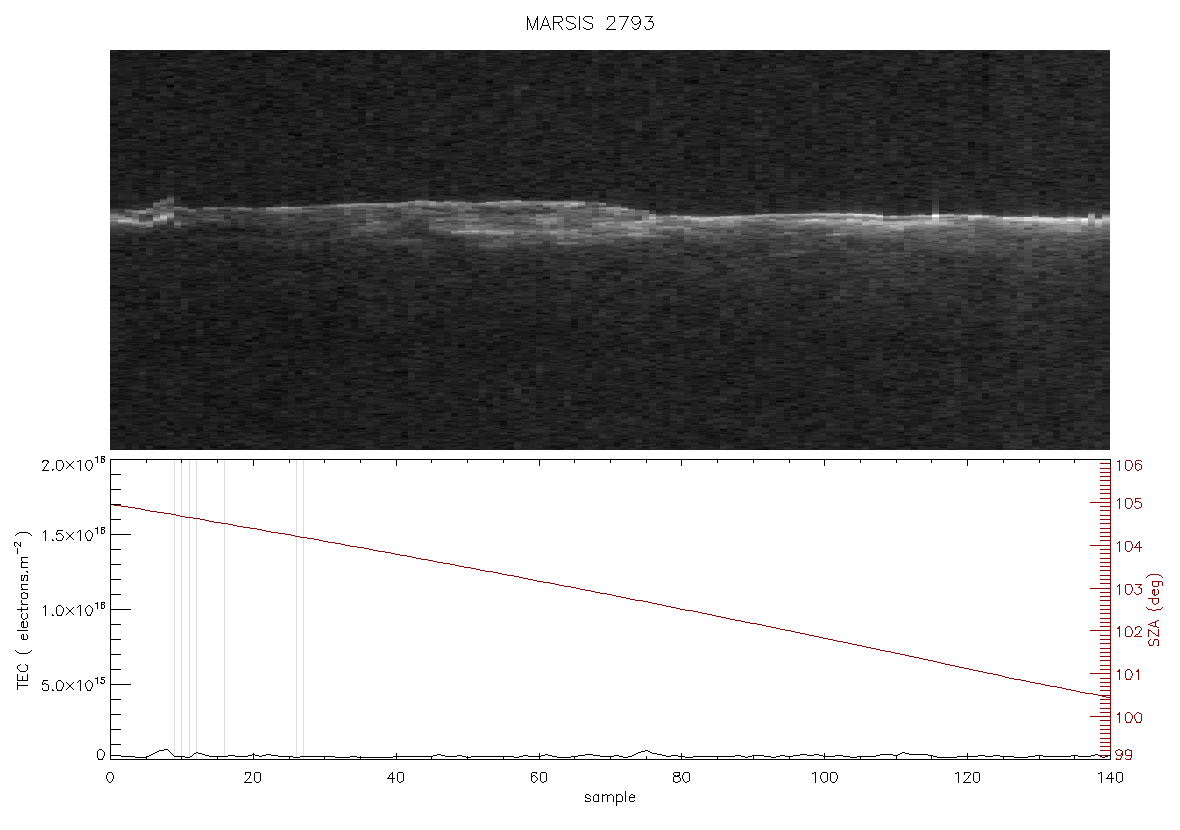This screenshot has width=1180, height=830.
Task: Click the gray vertical line pair near sample 27
Action: point(300,608)
